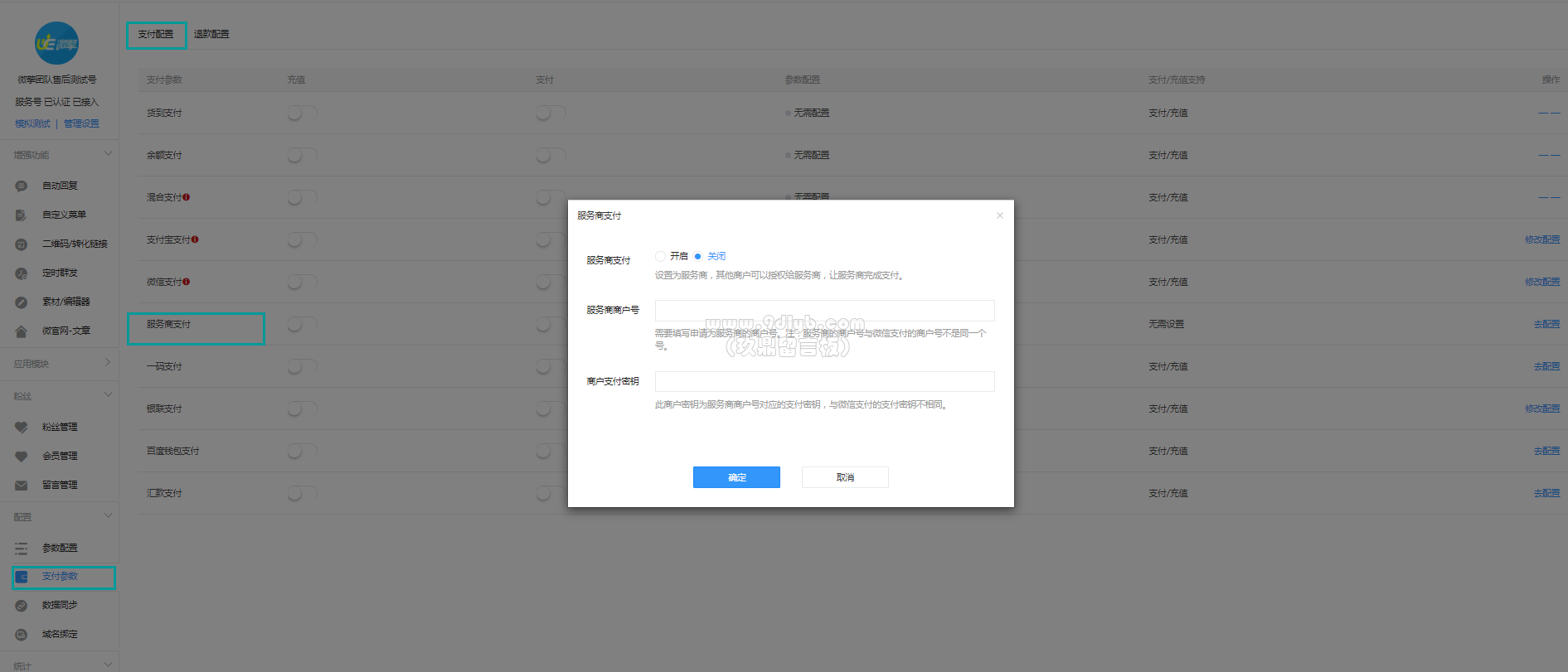Image resolution: width=1568 pixels, height=672 pixels.
Task: Click the 二维码/转化链接 sidebar icon
Action: pyautogui.click(x=22, y=244)
